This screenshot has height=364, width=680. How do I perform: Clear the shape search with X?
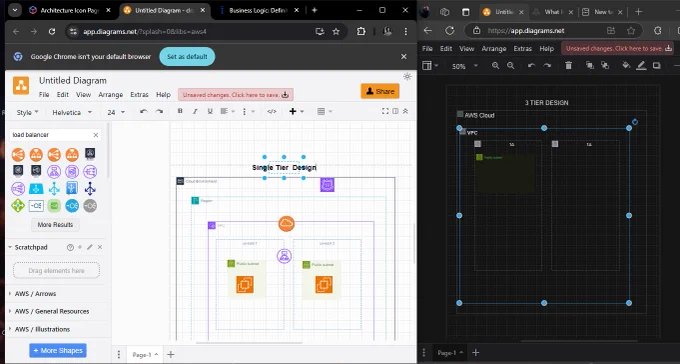pyautogui.click(x=96, y=135)
